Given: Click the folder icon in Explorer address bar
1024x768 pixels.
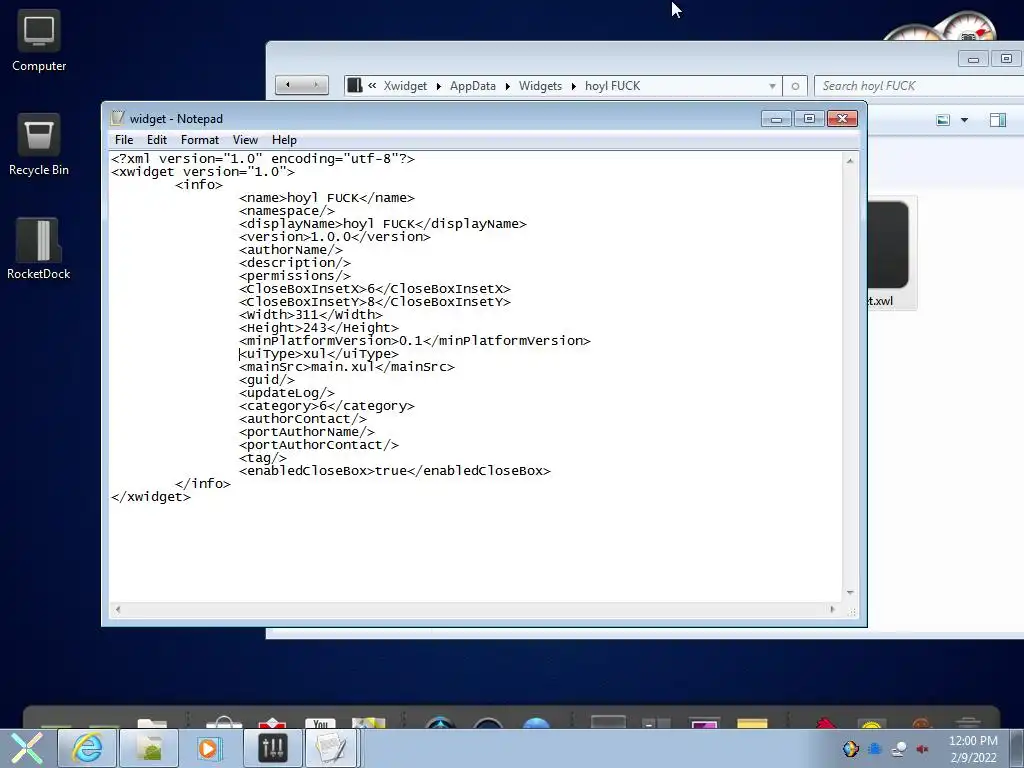Looking at the screenshot, I should point(355,86).
